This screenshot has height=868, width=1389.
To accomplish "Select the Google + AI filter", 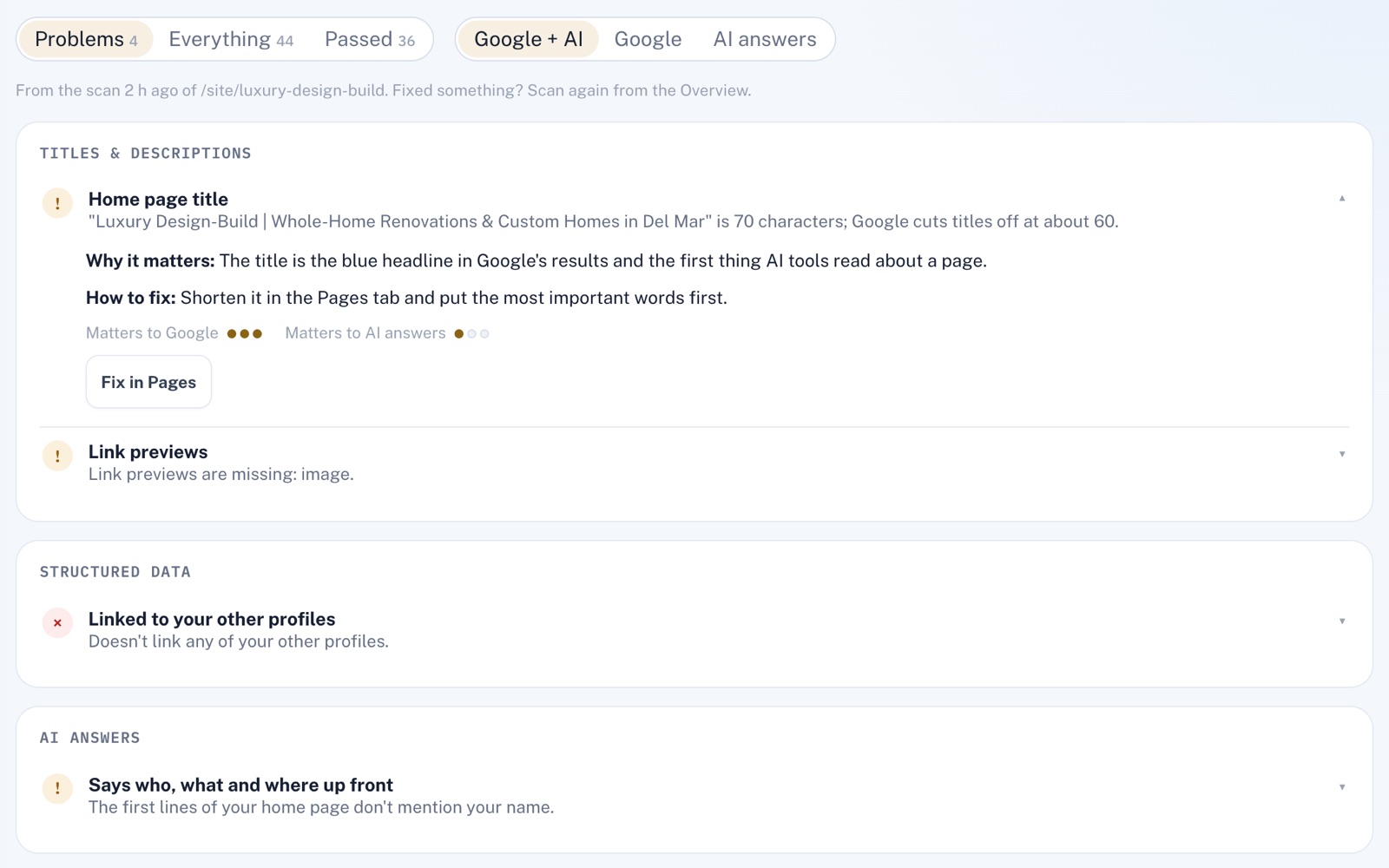I will (529, 39).
